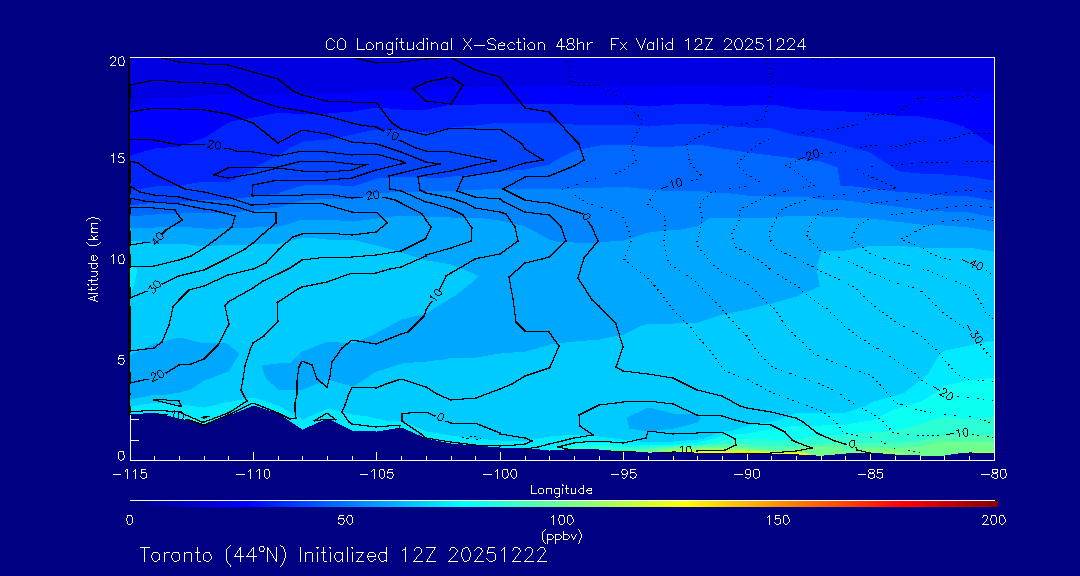Image resolution: width=1080 pixels, height=576 pixels.
Task: Click the 150 label under the colorbar
Action: [777, 520]
